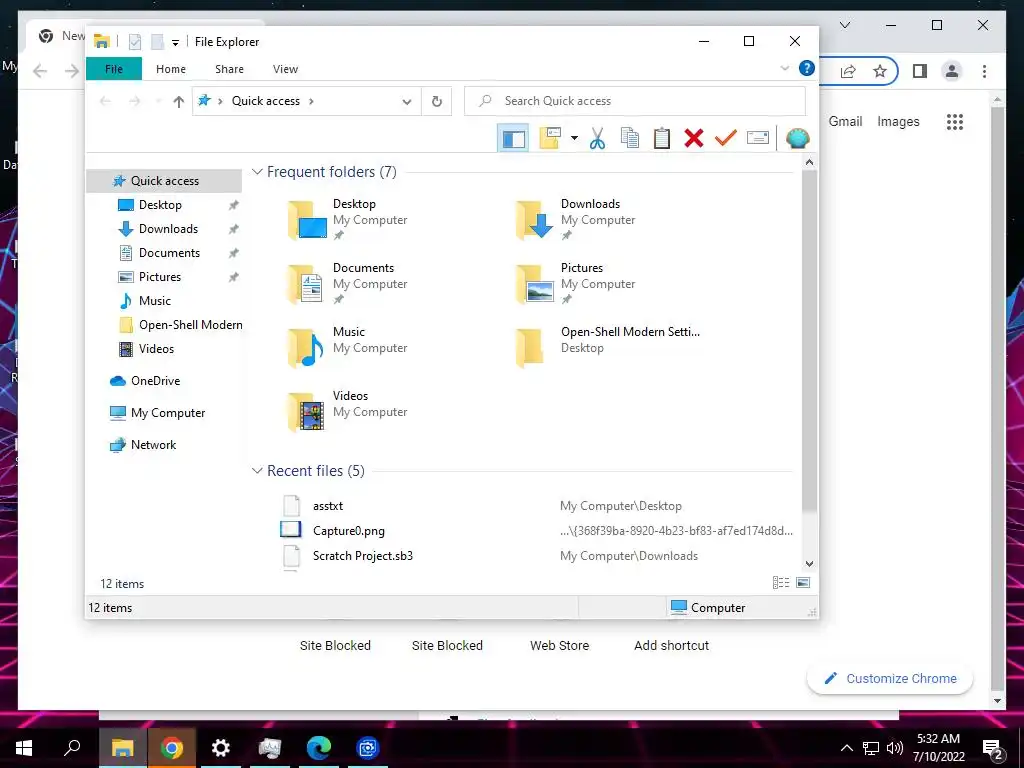This screenshot has height=768, width=1024.
Task: Open Gmail link in Chrome window
Action: pyautogui.click(x=845, y=121)
